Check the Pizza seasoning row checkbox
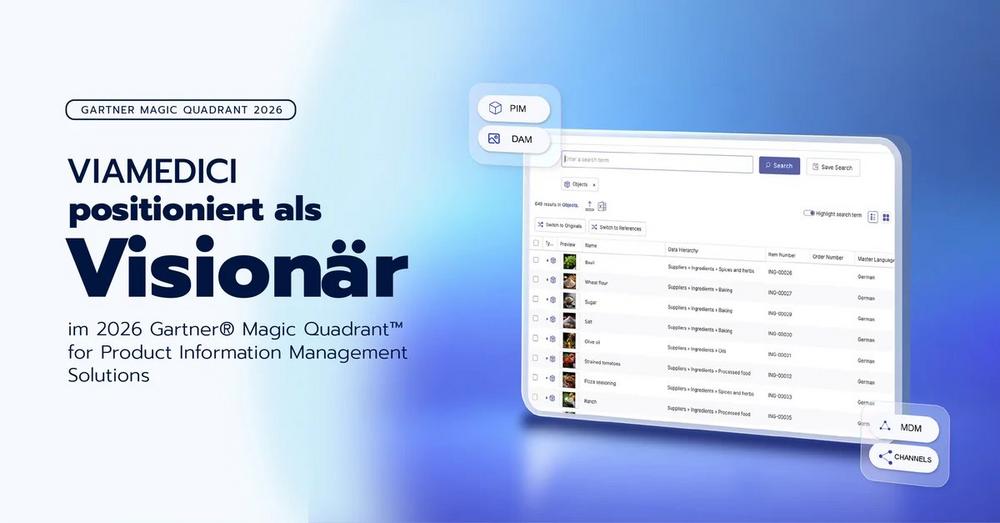Image resolution: width=1000 pixels, height=523 pixels. pyautogui.click(x=536, y=378)
